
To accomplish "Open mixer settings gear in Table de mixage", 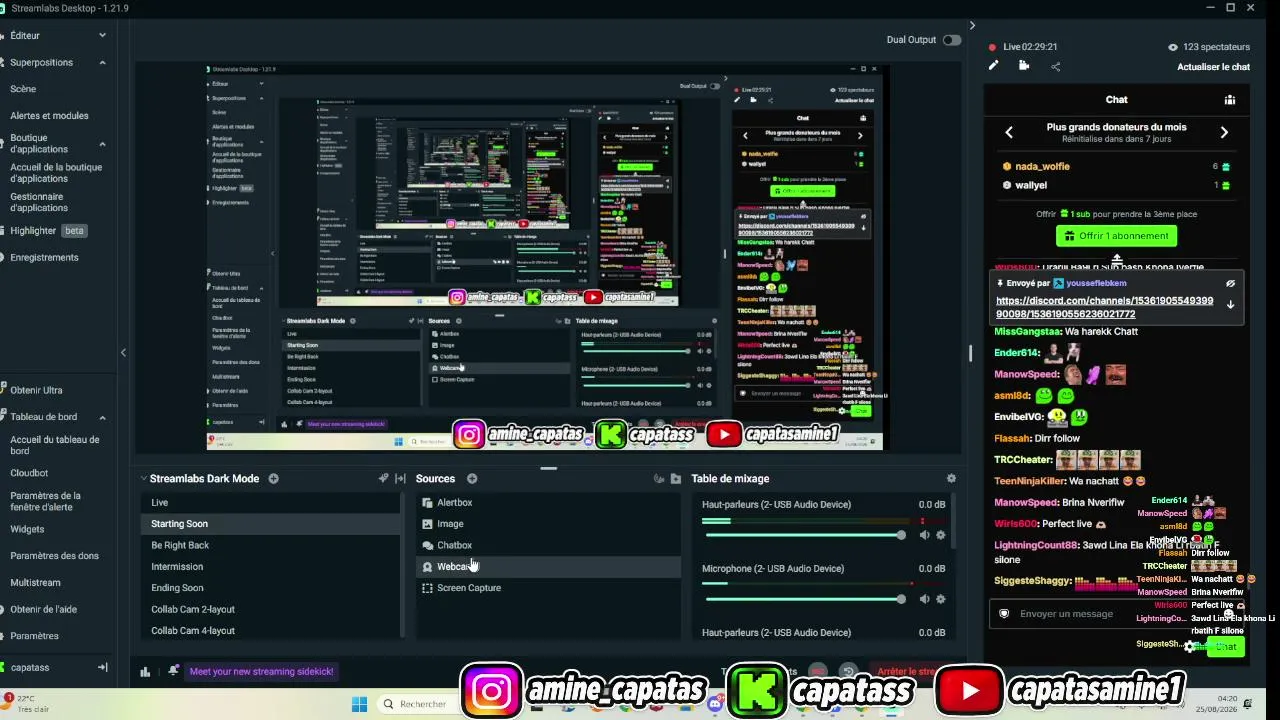I will tap(951, 479).
